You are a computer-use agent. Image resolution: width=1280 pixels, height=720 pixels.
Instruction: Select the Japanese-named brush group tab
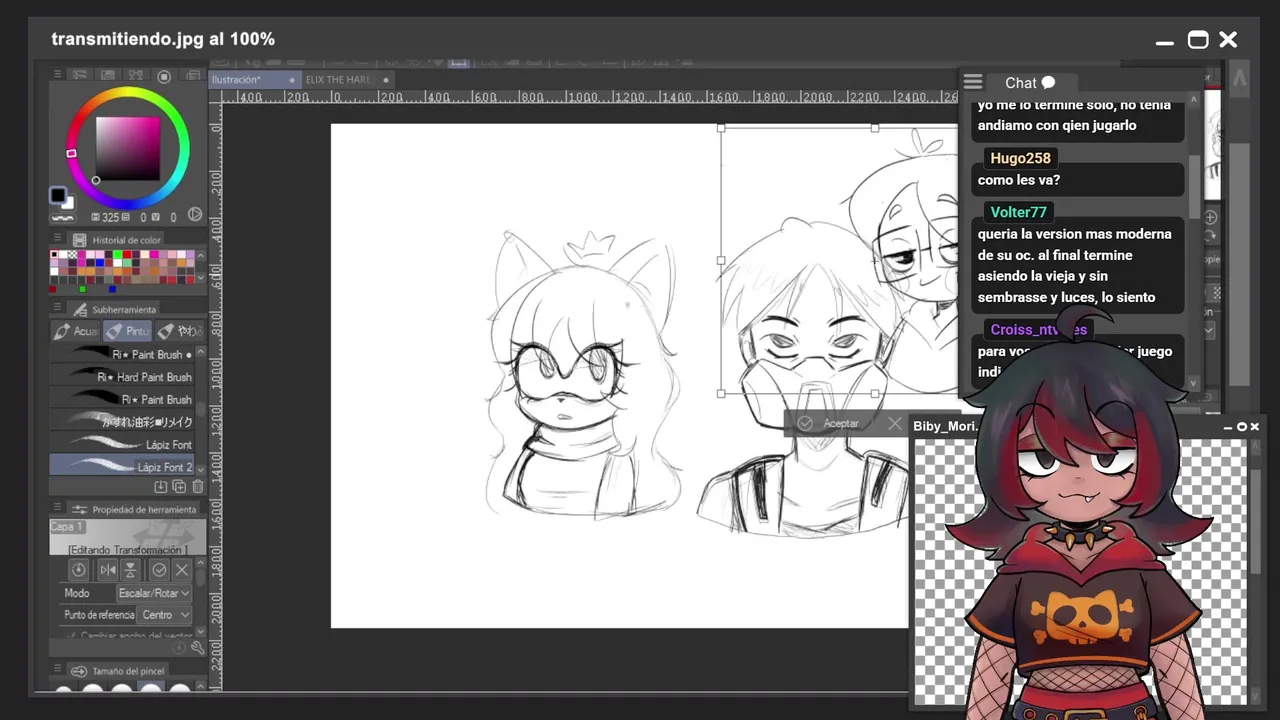(x=179, y=331)
